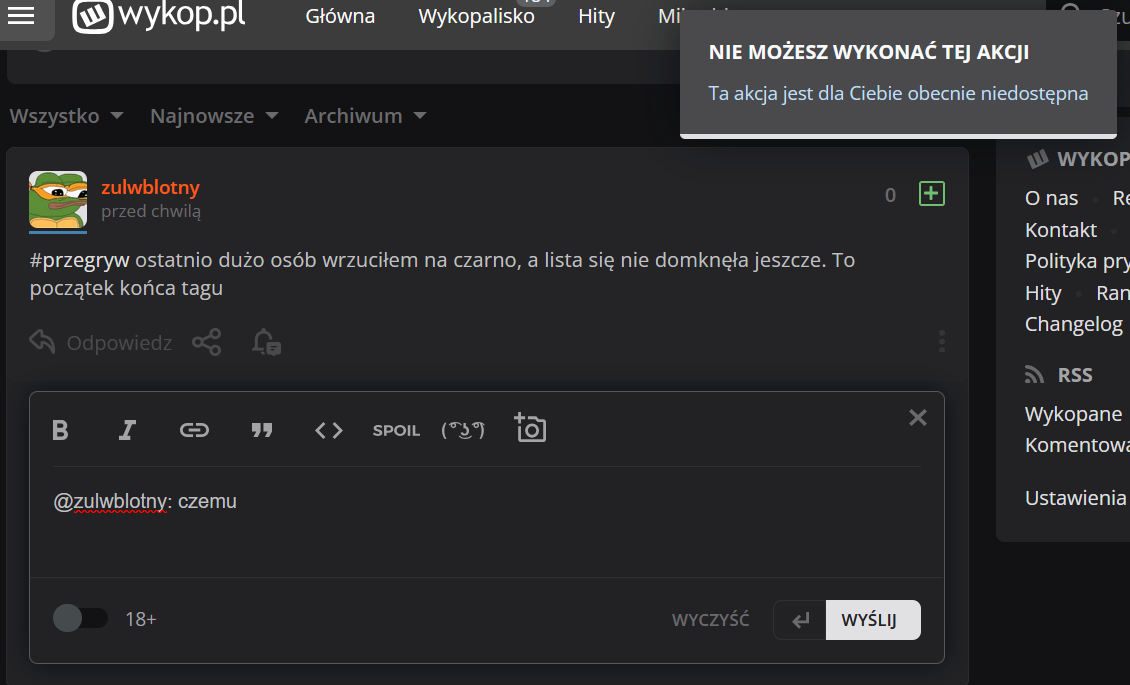
Task: Expand the Wszystko filter dropdown
Action: pyautogui.click(x=67, y=116)
